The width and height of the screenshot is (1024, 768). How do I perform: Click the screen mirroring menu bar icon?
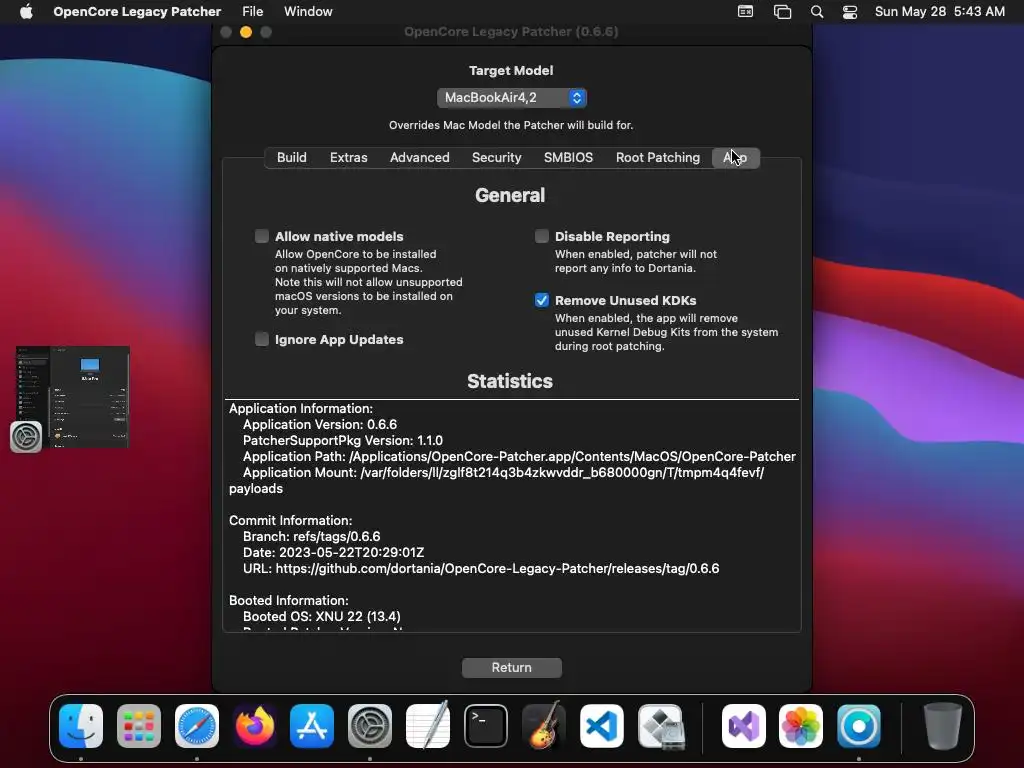point(782,12)
